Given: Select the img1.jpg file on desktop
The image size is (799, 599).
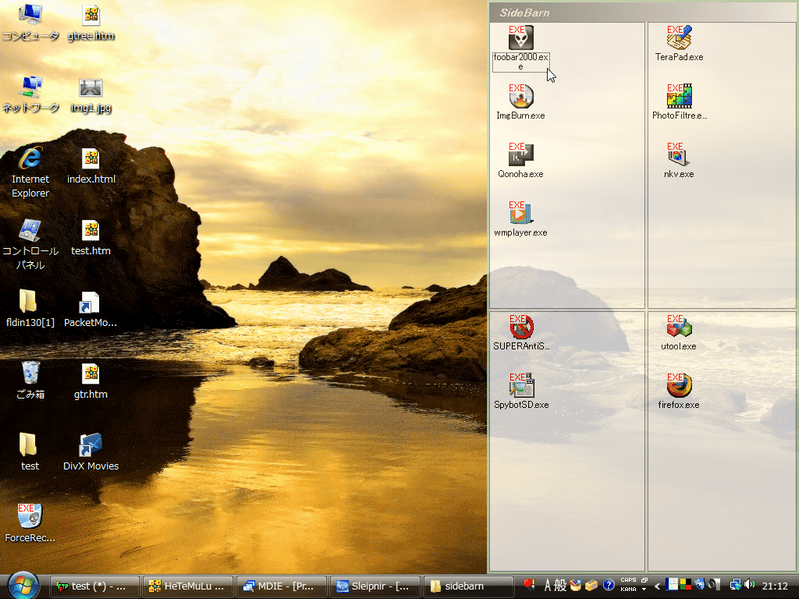Looking at the screenshot, I should [91, 89].
